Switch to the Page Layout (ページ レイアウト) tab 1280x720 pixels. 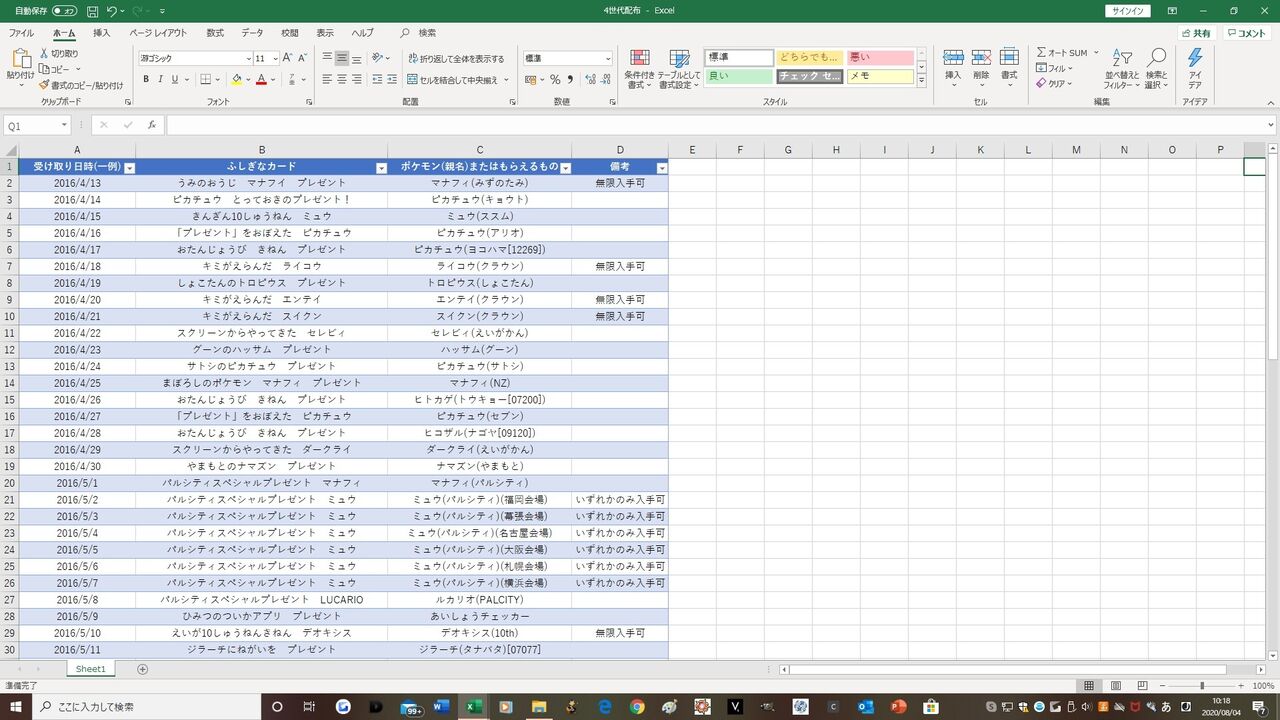pos(158,33)
